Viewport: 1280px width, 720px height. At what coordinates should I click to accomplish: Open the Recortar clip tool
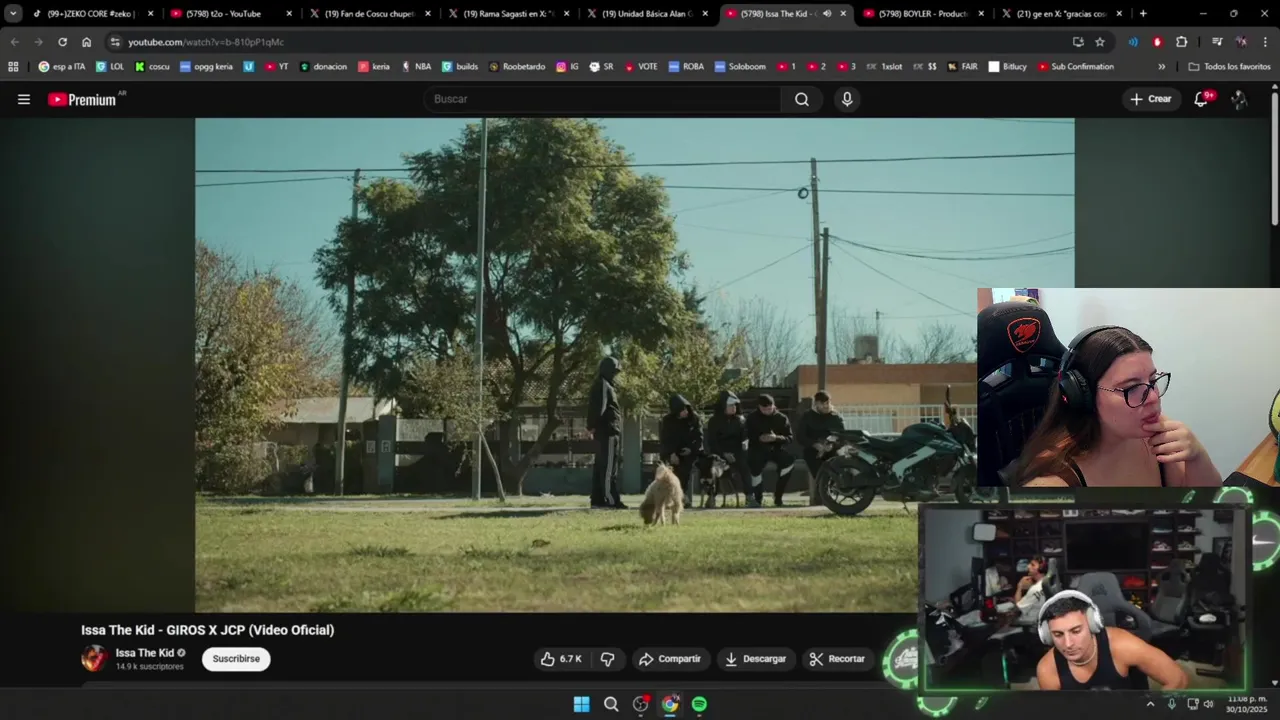tap(837, 659)
